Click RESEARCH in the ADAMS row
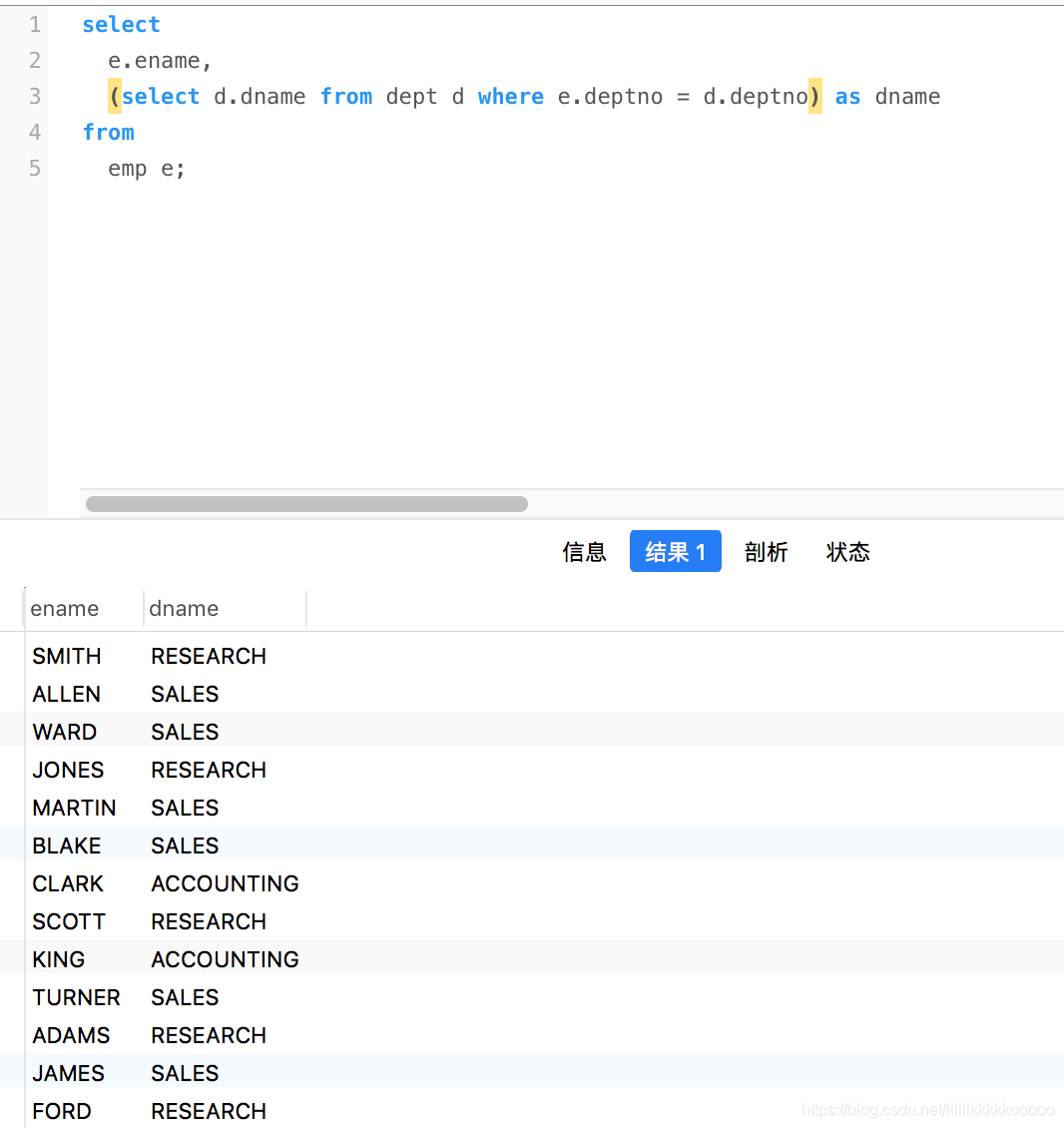The height and width of the screenshot is (1128, 1064). [209, 1035]
